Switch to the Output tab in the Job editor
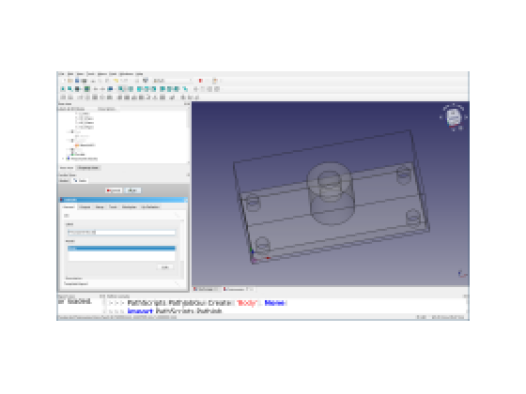 [x=85, y=207]
